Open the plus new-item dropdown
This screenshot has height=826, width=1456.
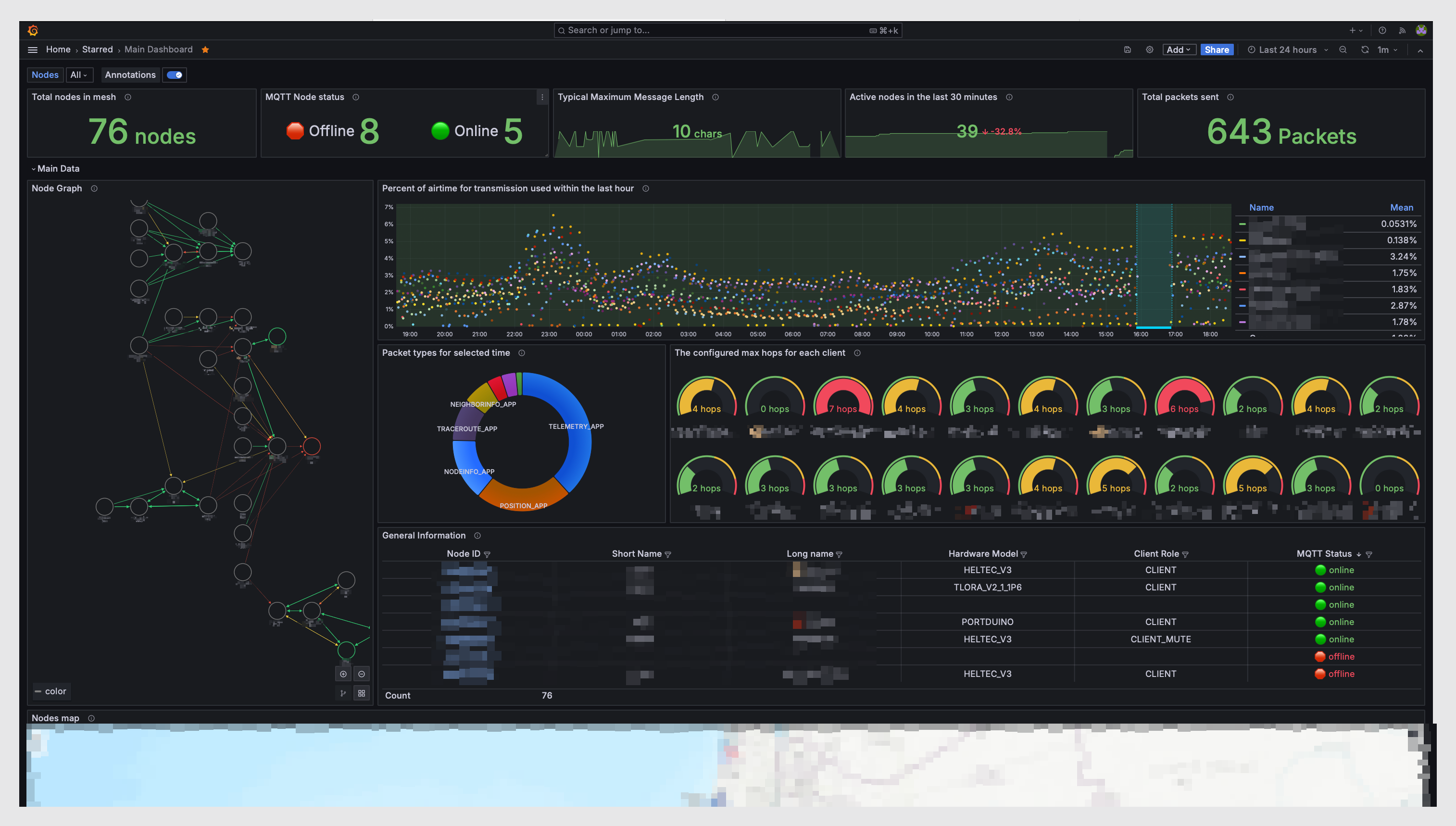[1356, 31]
